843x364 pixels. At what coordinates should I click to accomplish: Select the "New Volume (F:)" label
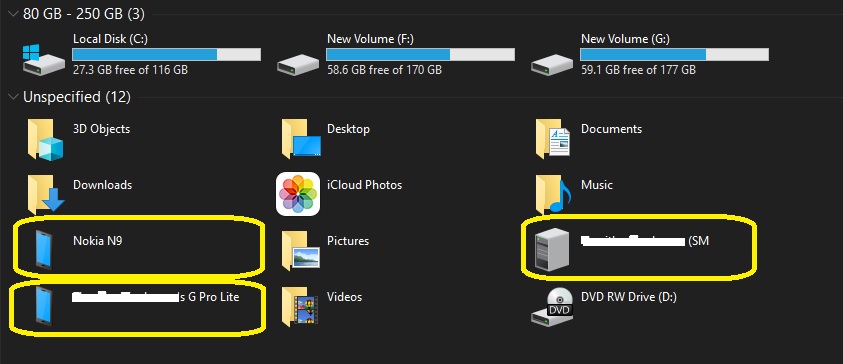click(370, 39)
